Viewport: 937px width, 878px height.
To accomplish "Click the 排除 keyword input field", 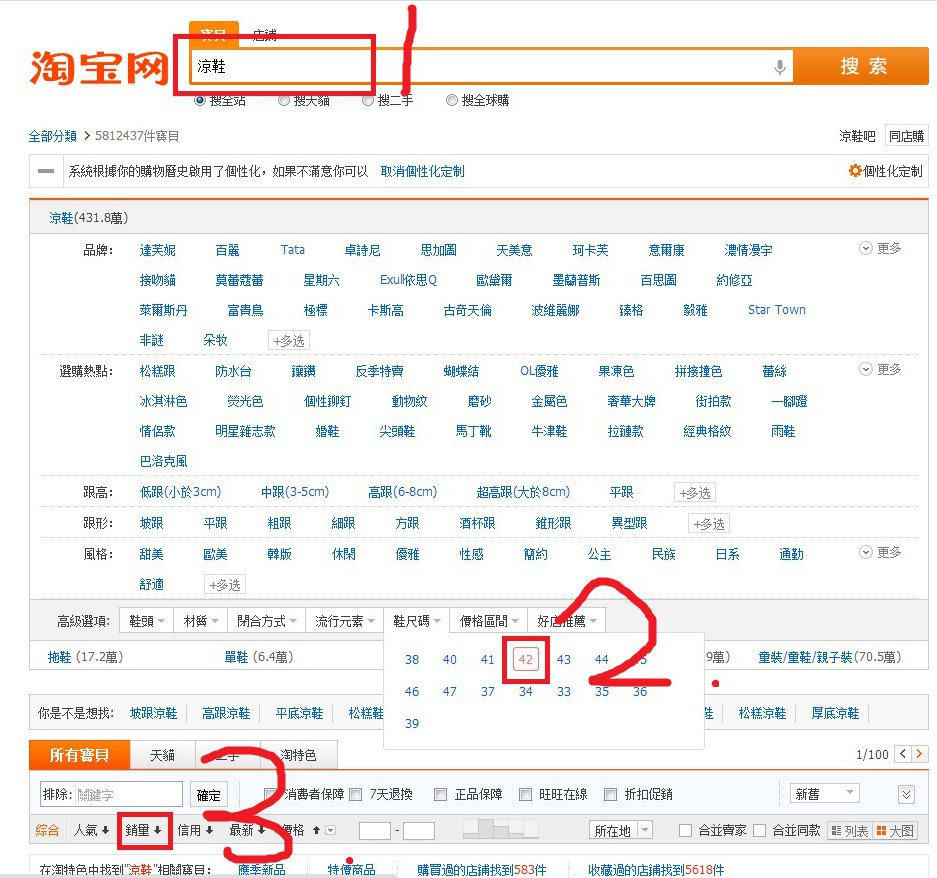I will pyautogui.click(x=111, y=794).
